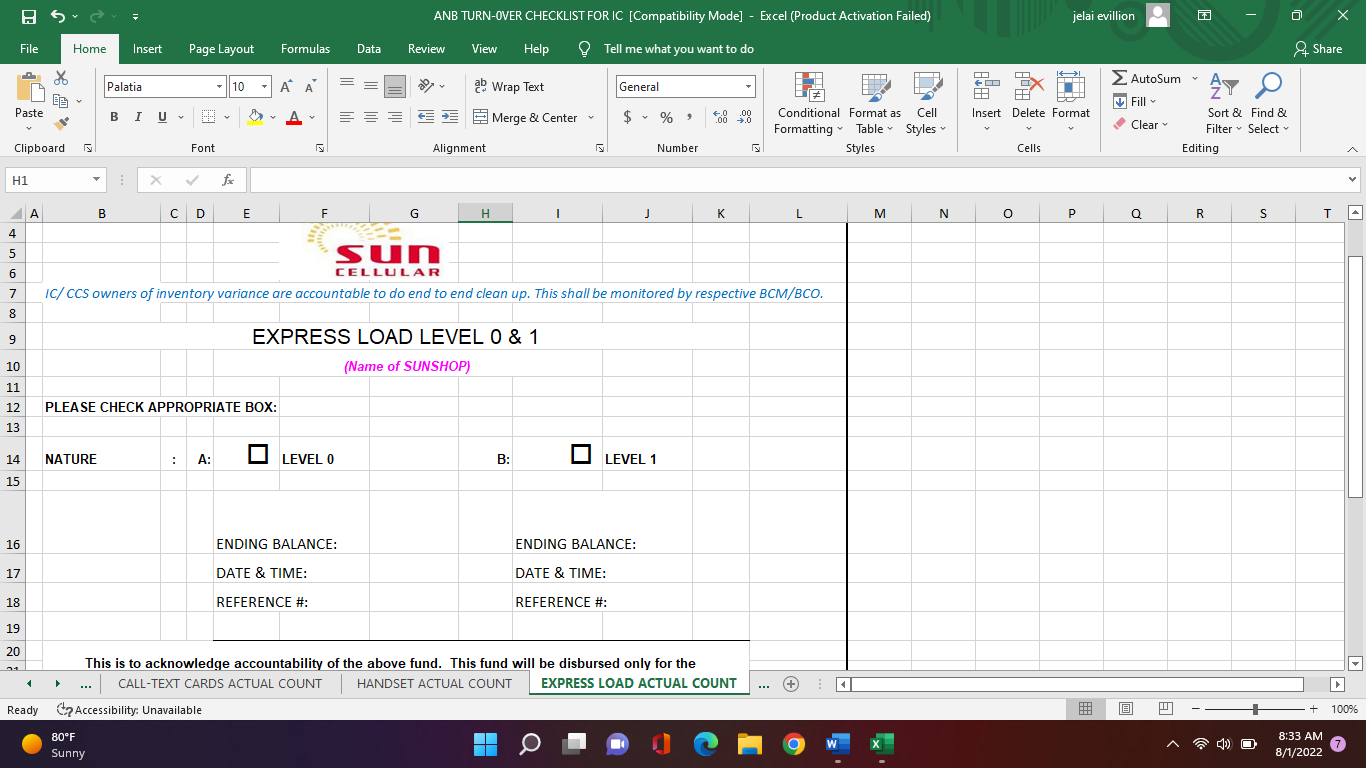This screenshot has width=1366, height=768.
Task: Open the Cell Styles dropdown
Action: coord(927,103)
